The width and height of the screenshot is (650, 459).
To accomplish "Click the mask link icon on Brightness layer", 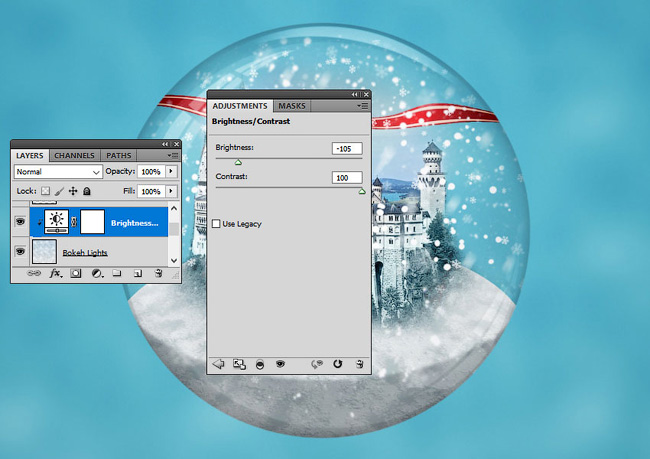I will click(74, 222).
